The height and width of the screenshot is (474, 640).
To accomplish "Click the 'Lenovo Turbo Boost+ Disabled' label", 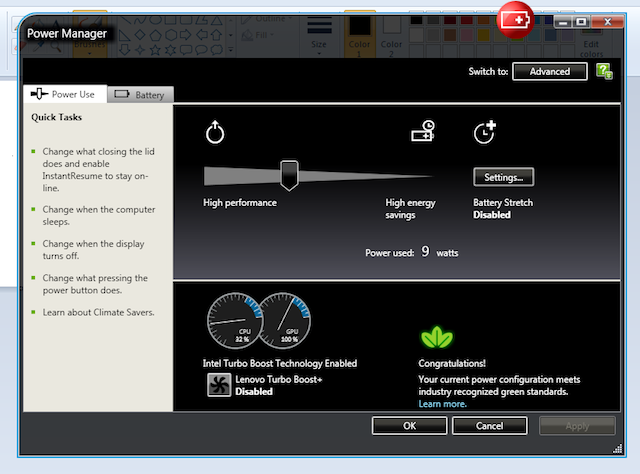I will click(x=279, y=385).
